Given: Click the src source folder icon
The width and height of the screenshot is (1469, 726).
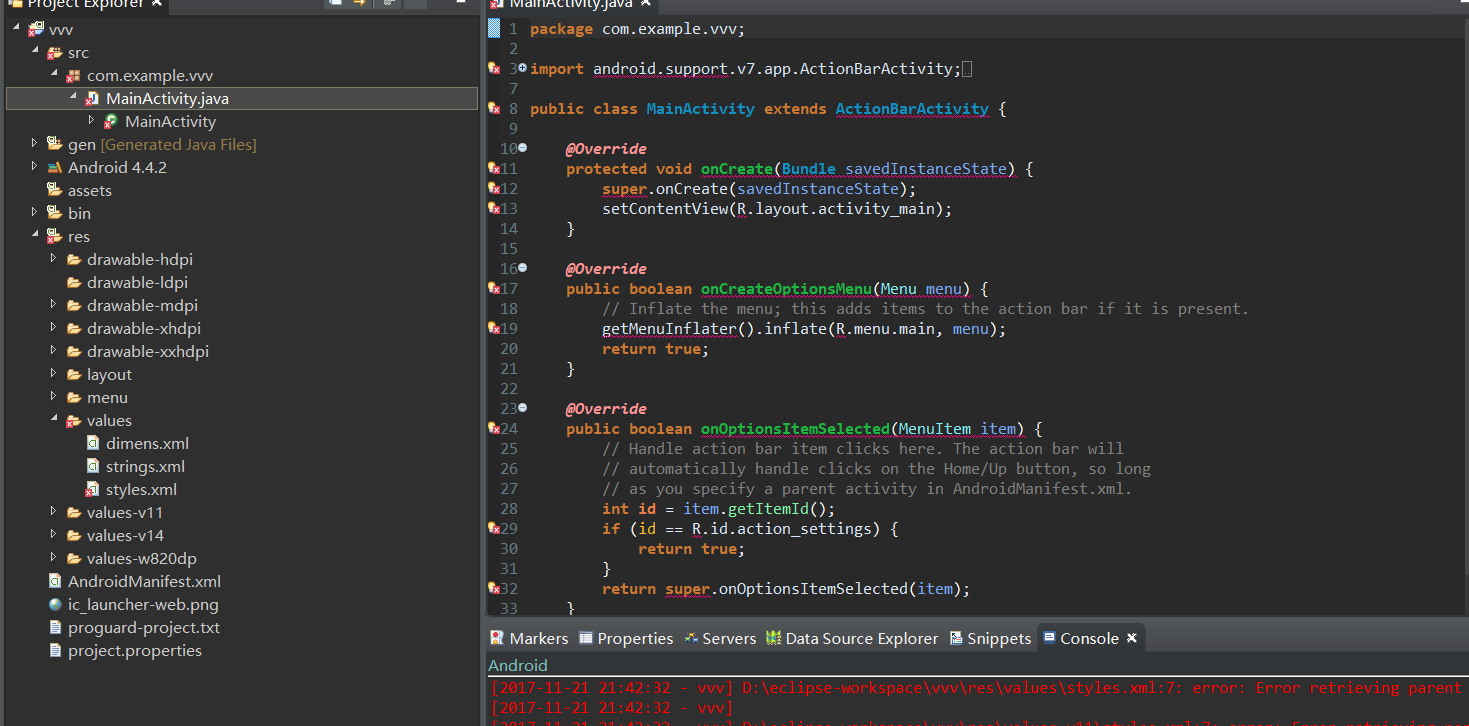Looking at the screenshot, I should pyautogui.click(x=55, y=53).
